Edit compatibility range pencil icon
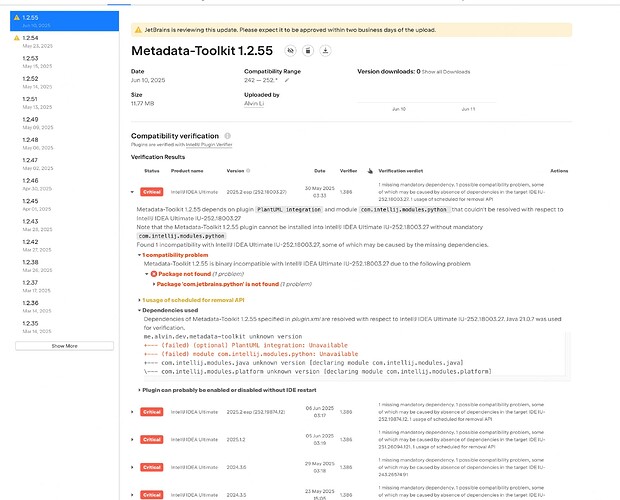Screen dimensions: 620x500 [287, 80]
